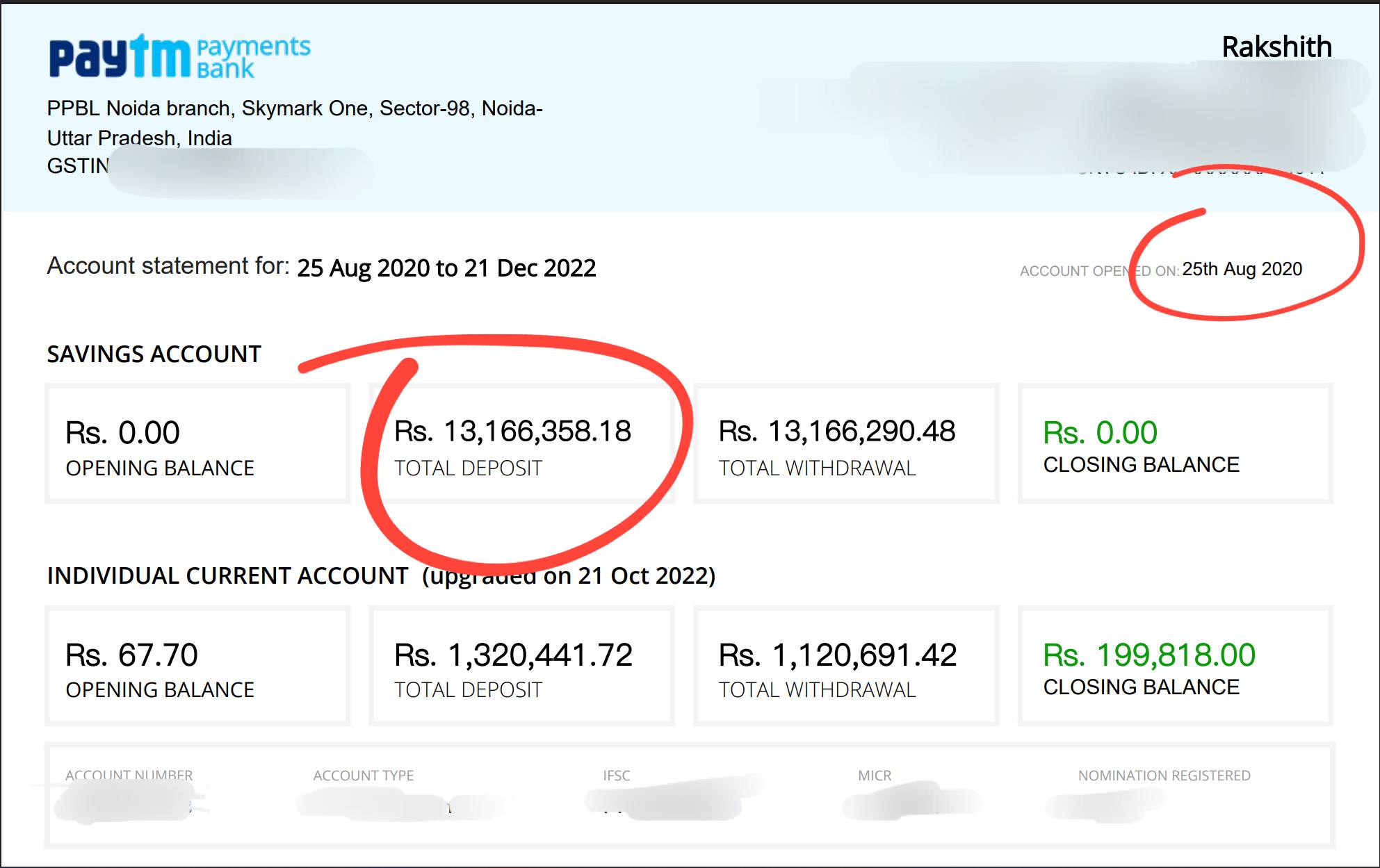Select the account holder name Rakshith
The image size is (1380, 868).
pos(1276,47)
